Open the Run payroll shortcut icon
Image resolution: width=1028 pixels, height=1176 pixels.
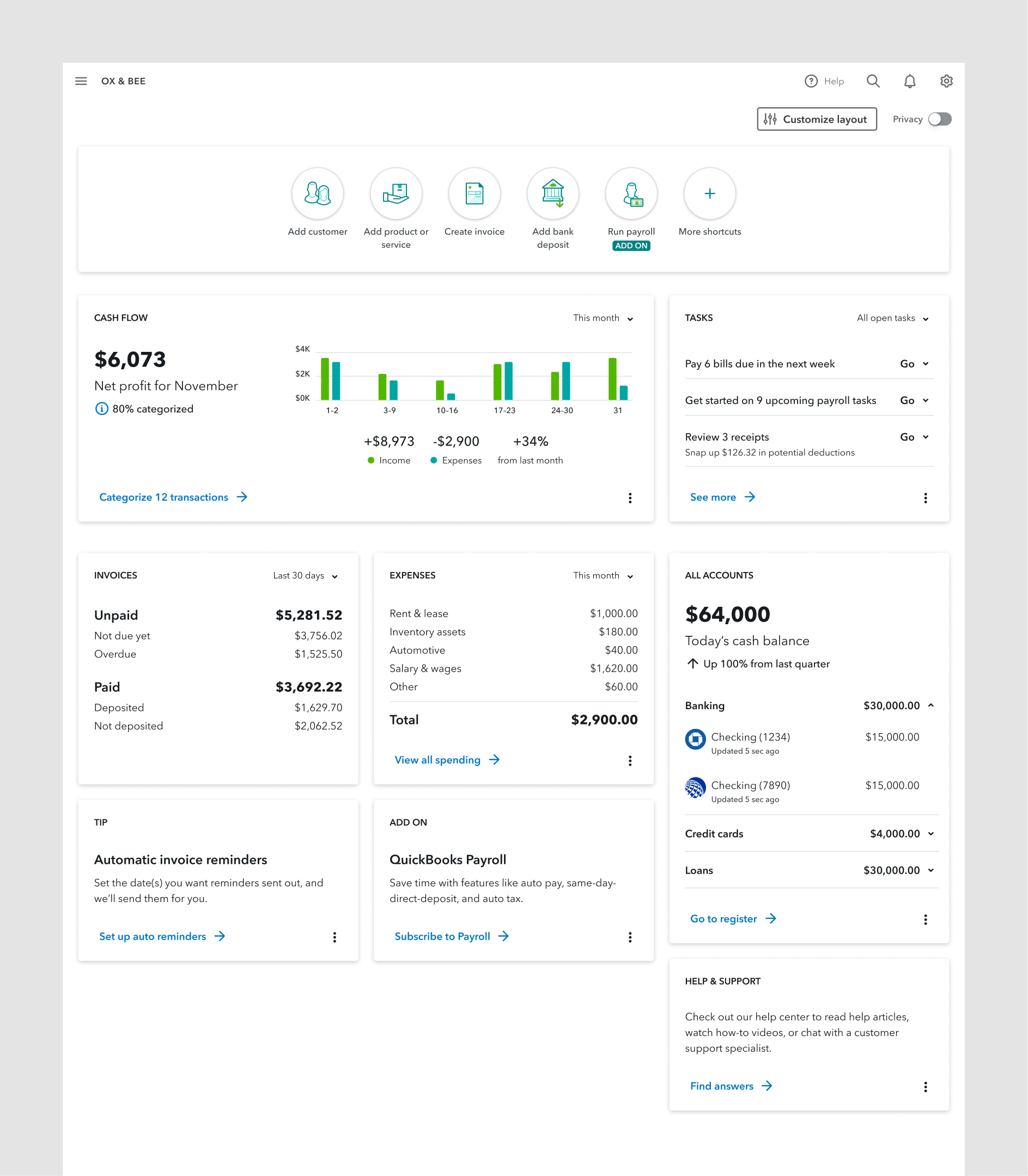[631, 193]
